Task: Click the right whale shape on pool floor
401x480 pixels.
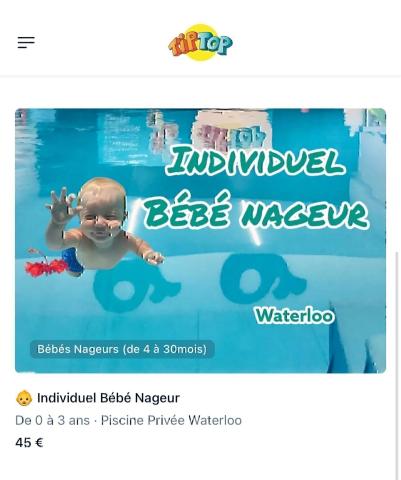Action: [x=263, y=278]
